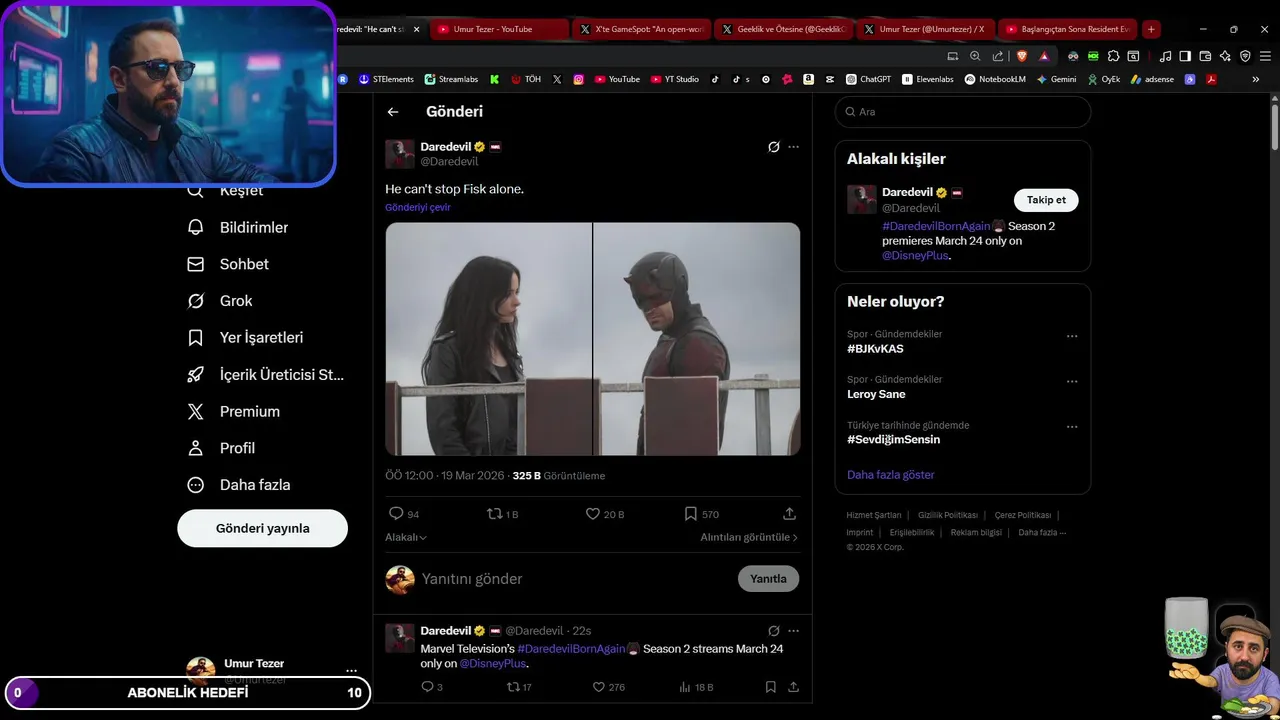Open more options for Leroy Sane trend
The width and height of the screenshot is (1280, 720).
1072,381
